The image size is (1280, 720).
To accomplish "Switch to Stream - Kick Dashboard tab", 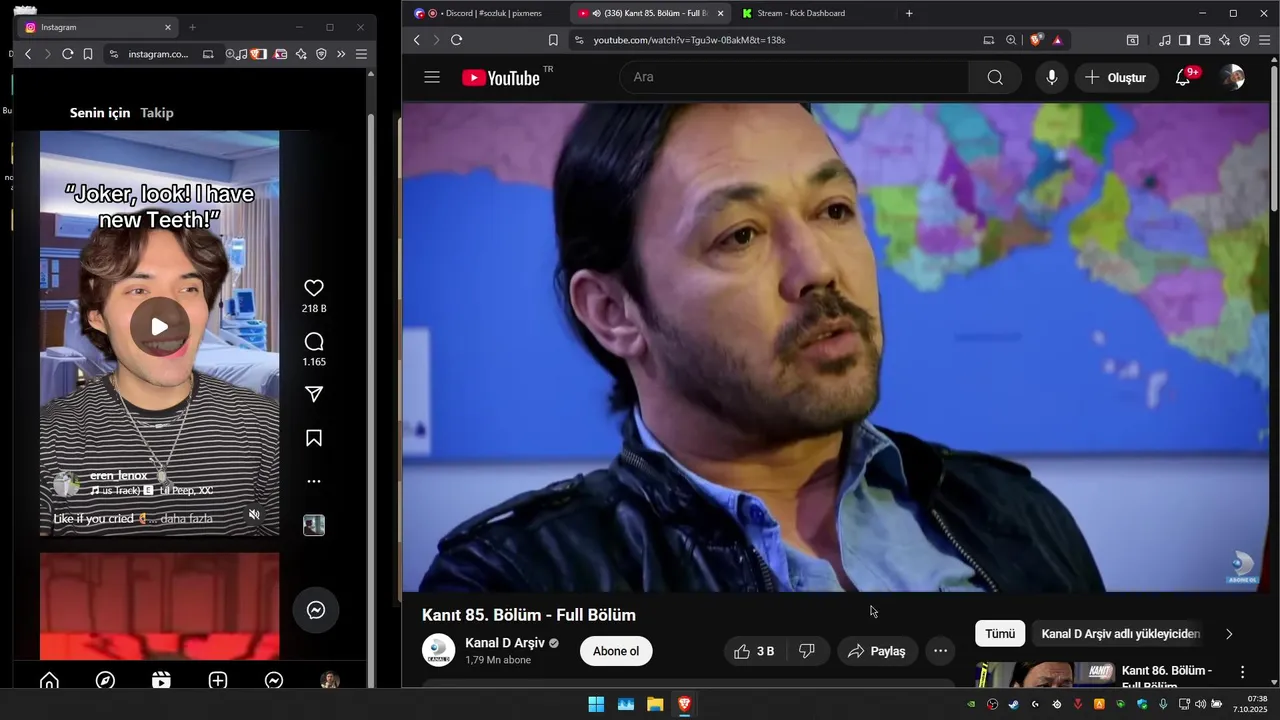I will (800, 13).
